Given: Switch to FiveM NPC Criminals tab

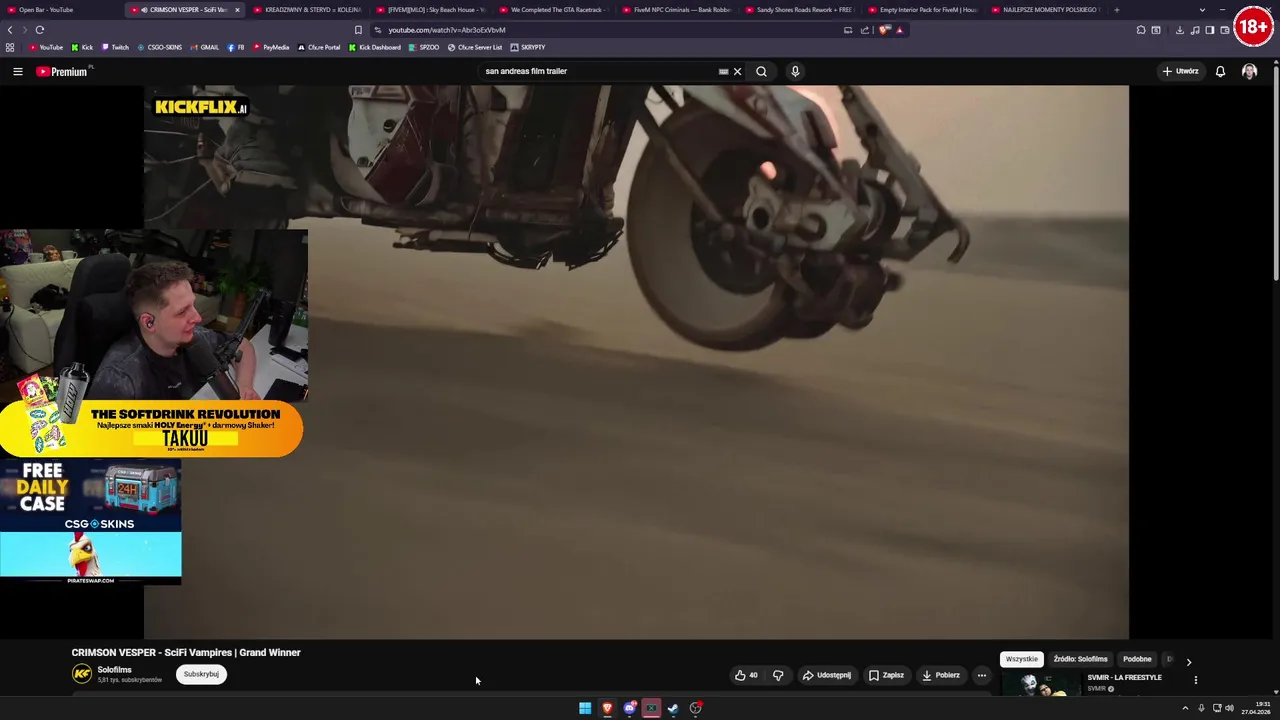Looking at the screenshot, I should pyautogui.click(x=678, y=9).
